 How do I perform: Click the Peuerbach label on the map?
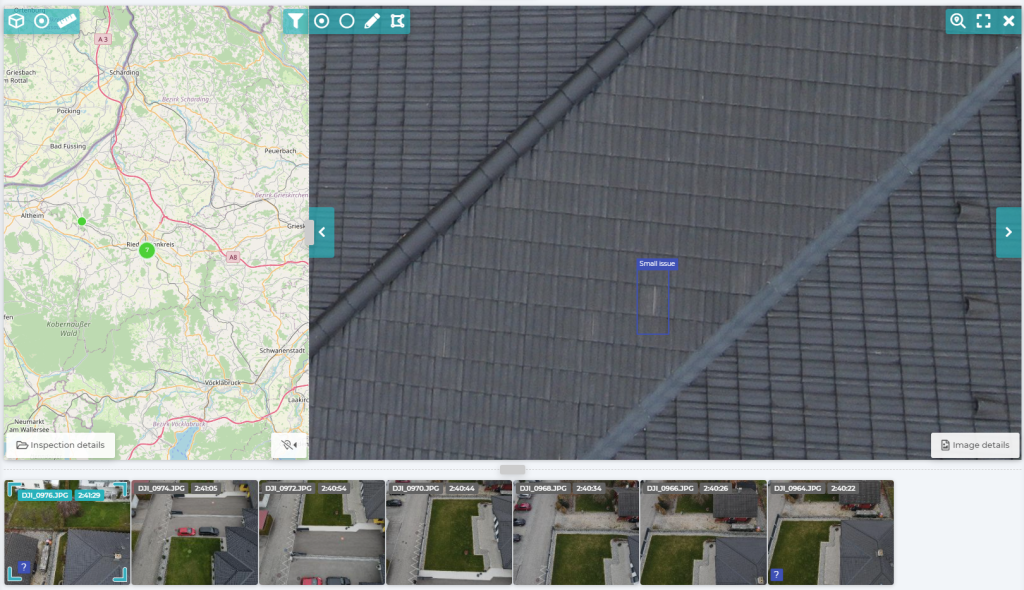[280, 151]
